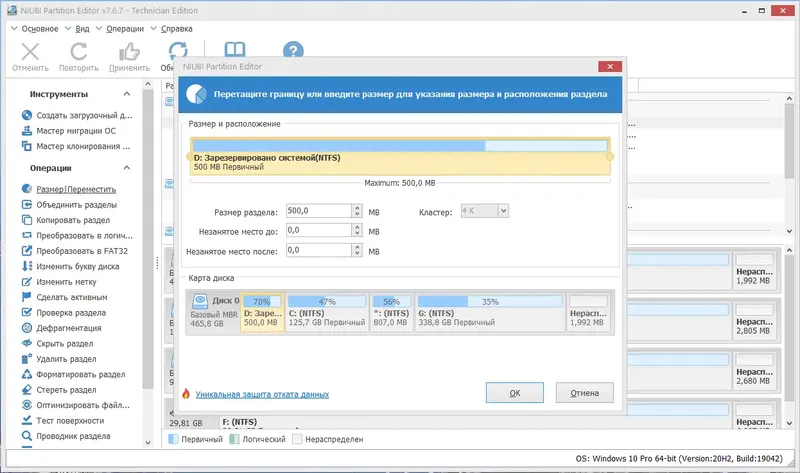Click the Refresh arrows toolbar icon

click(178, 50)
